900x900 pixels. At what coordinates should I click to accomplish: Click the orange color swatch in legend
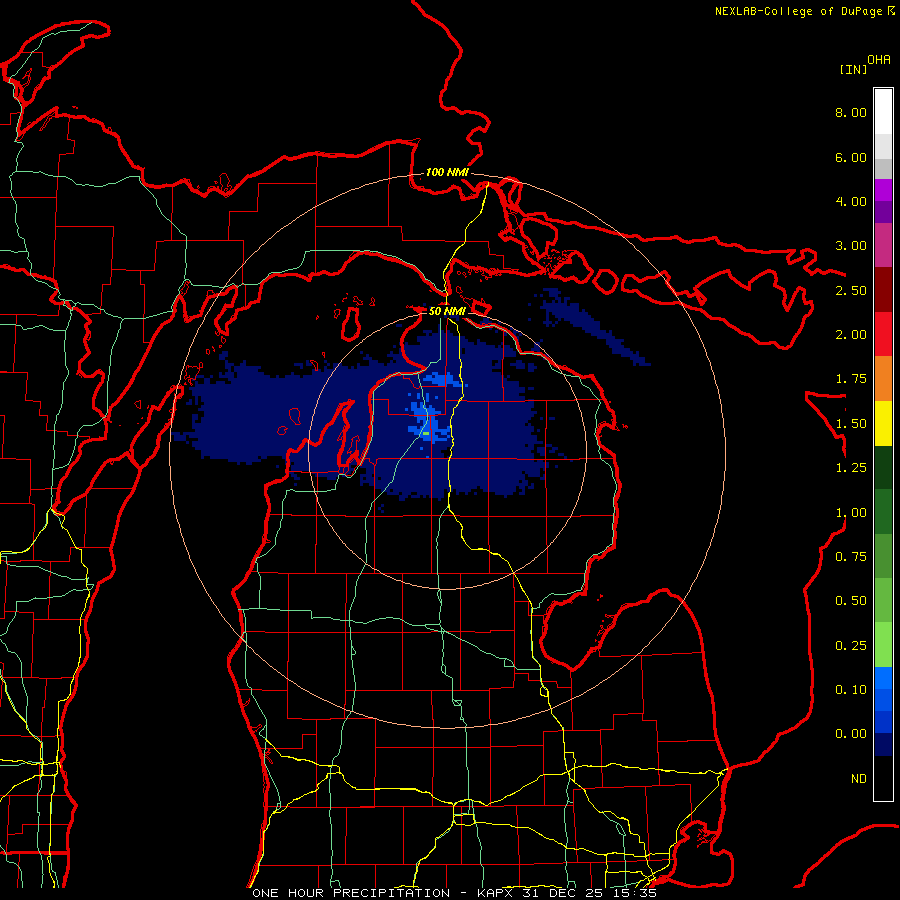tap(883, 379)
